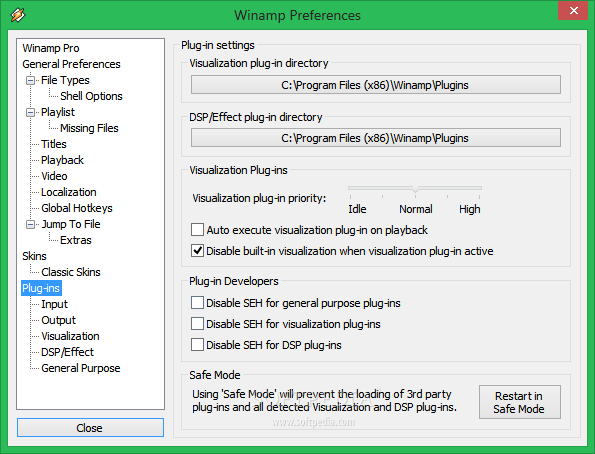Open the Visualization plug-in directory path button

click(376, 85)
